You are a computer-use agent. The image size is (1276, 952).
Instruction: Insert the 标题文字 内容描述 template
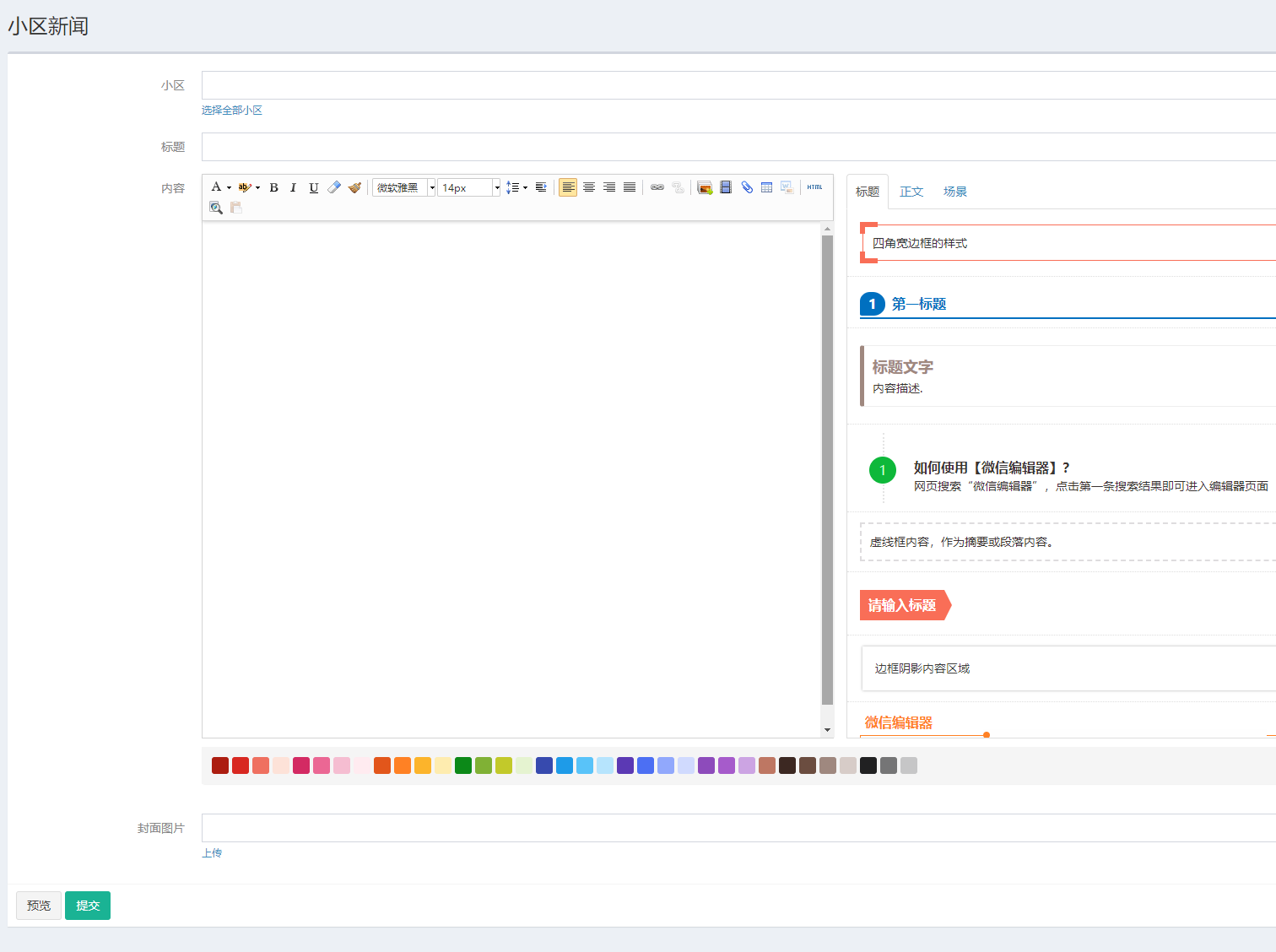pyautogui.click(x=1068, y=376)
